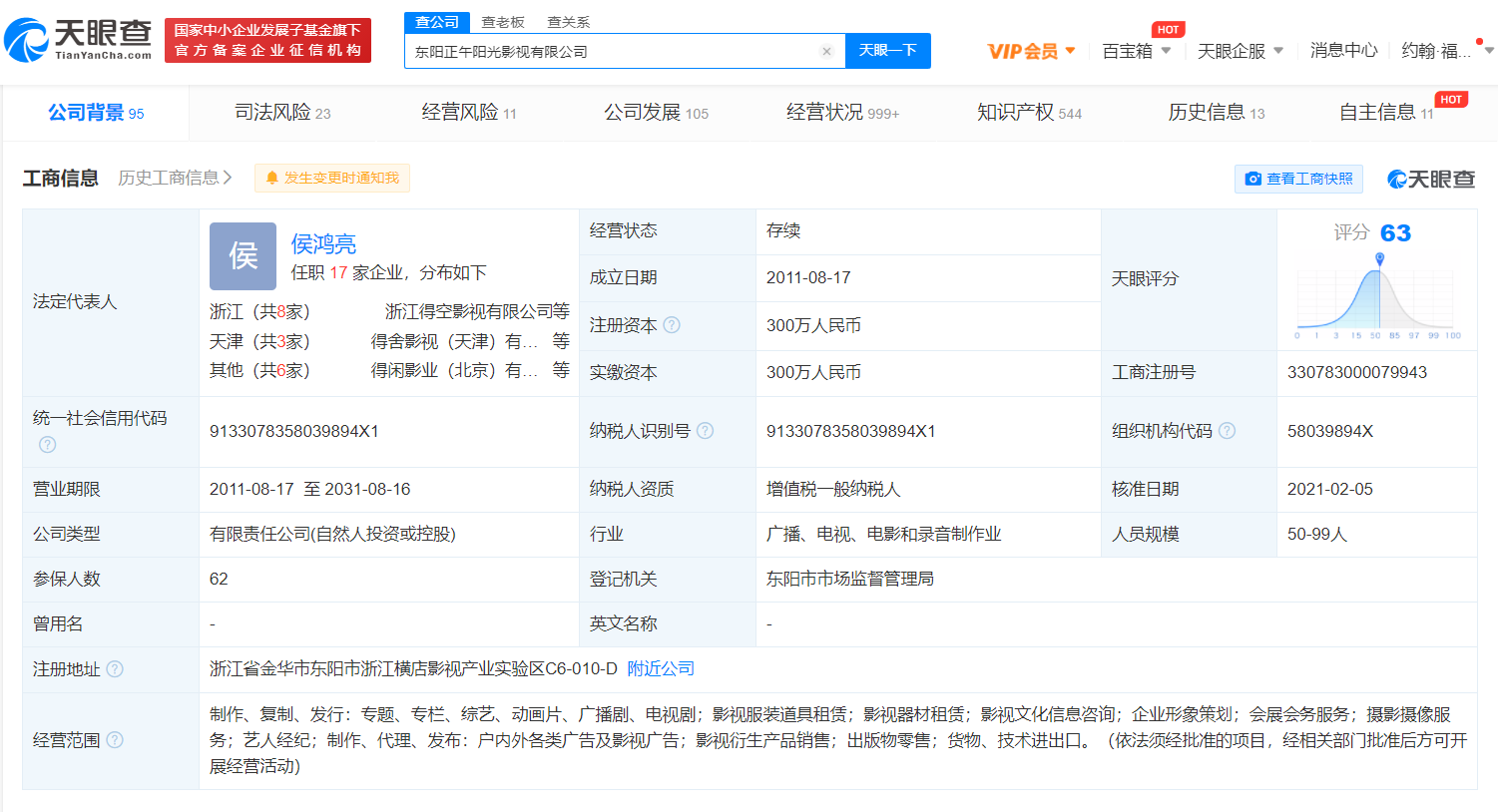1498x812 pixels.
Task: Open 得闲影业（北京） company link
Action: pyautogui.click(x=455, y=370)
